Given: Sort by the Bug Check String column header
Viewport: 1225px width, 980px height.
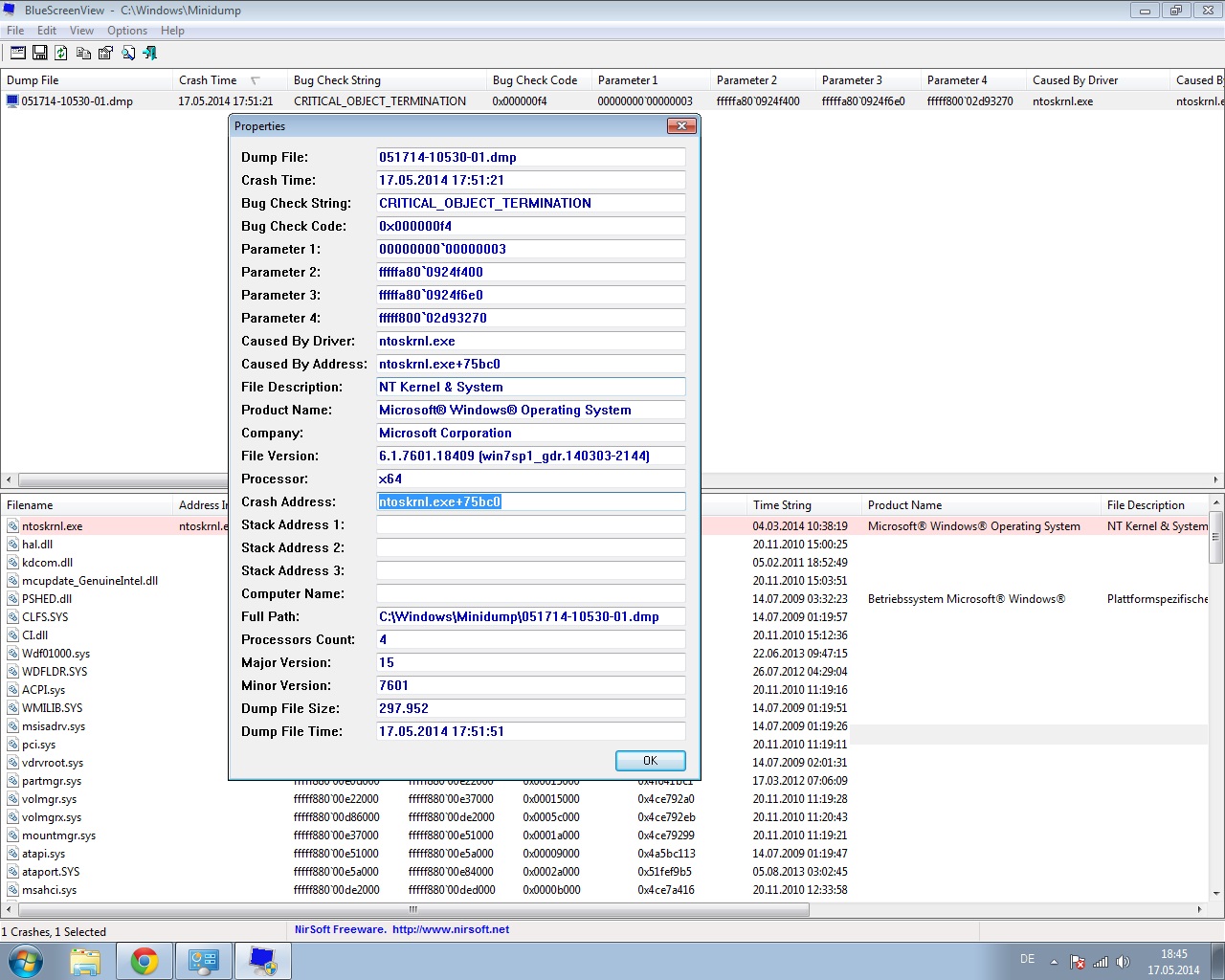Looking at the screenshot, I should tap(387, 80).
